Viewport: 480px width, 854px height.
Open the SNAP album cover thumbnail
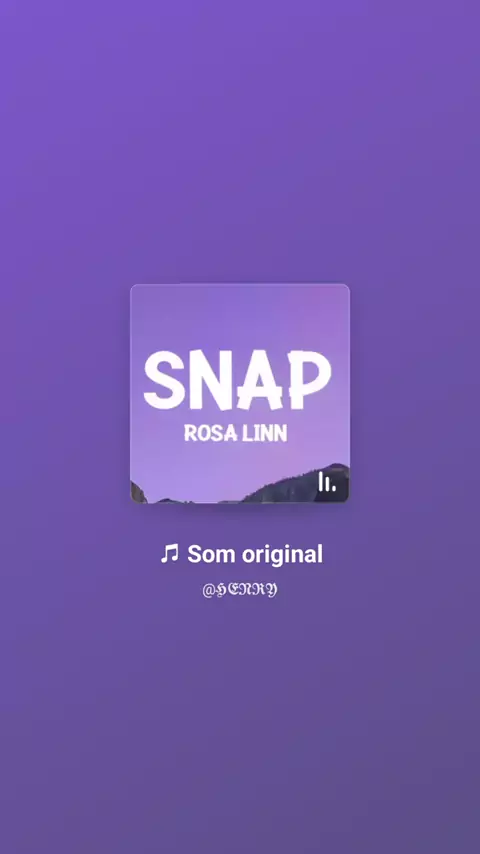240,393
